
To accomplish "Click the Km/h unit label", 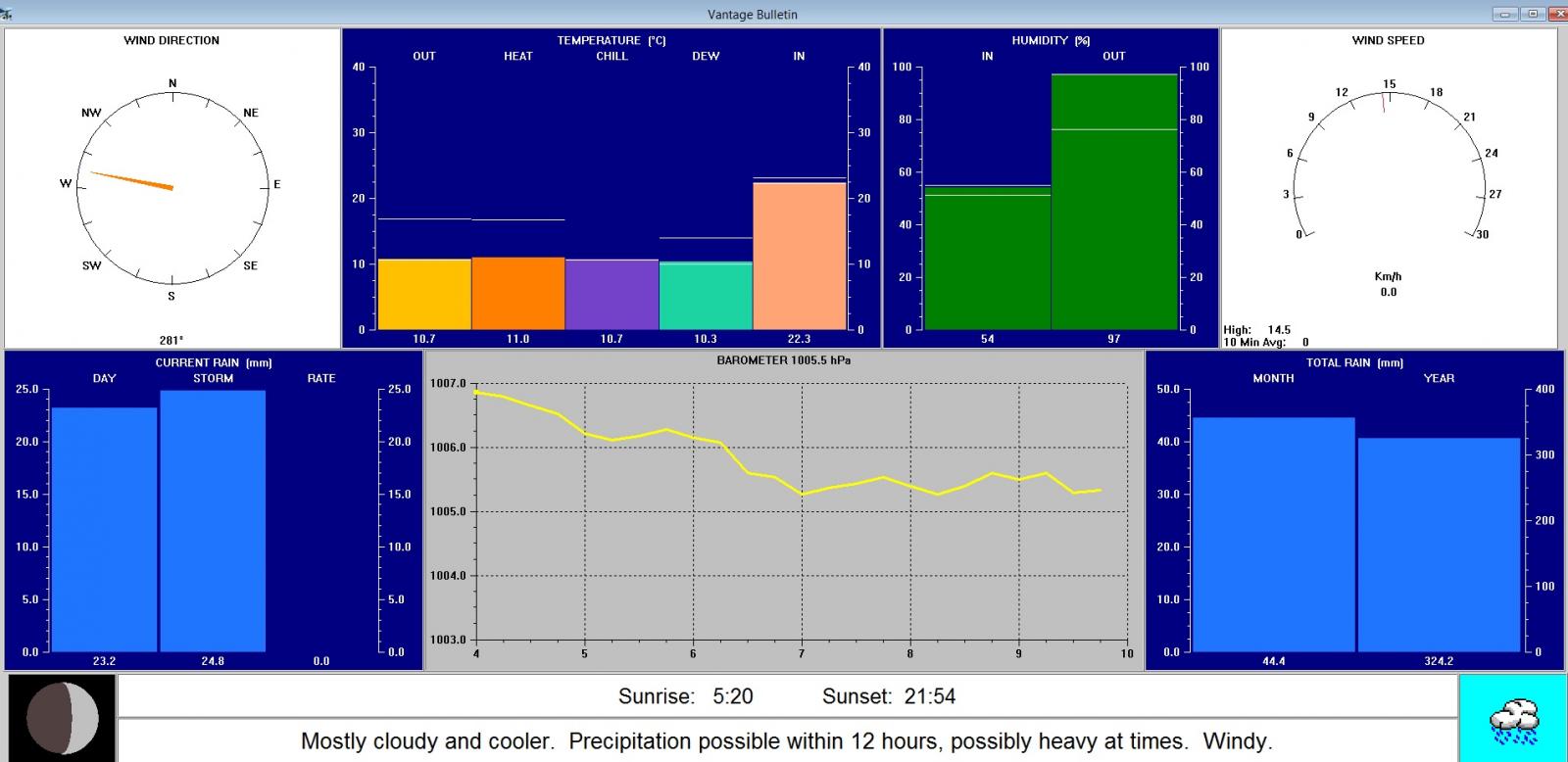I will [x=1389, y=276].
